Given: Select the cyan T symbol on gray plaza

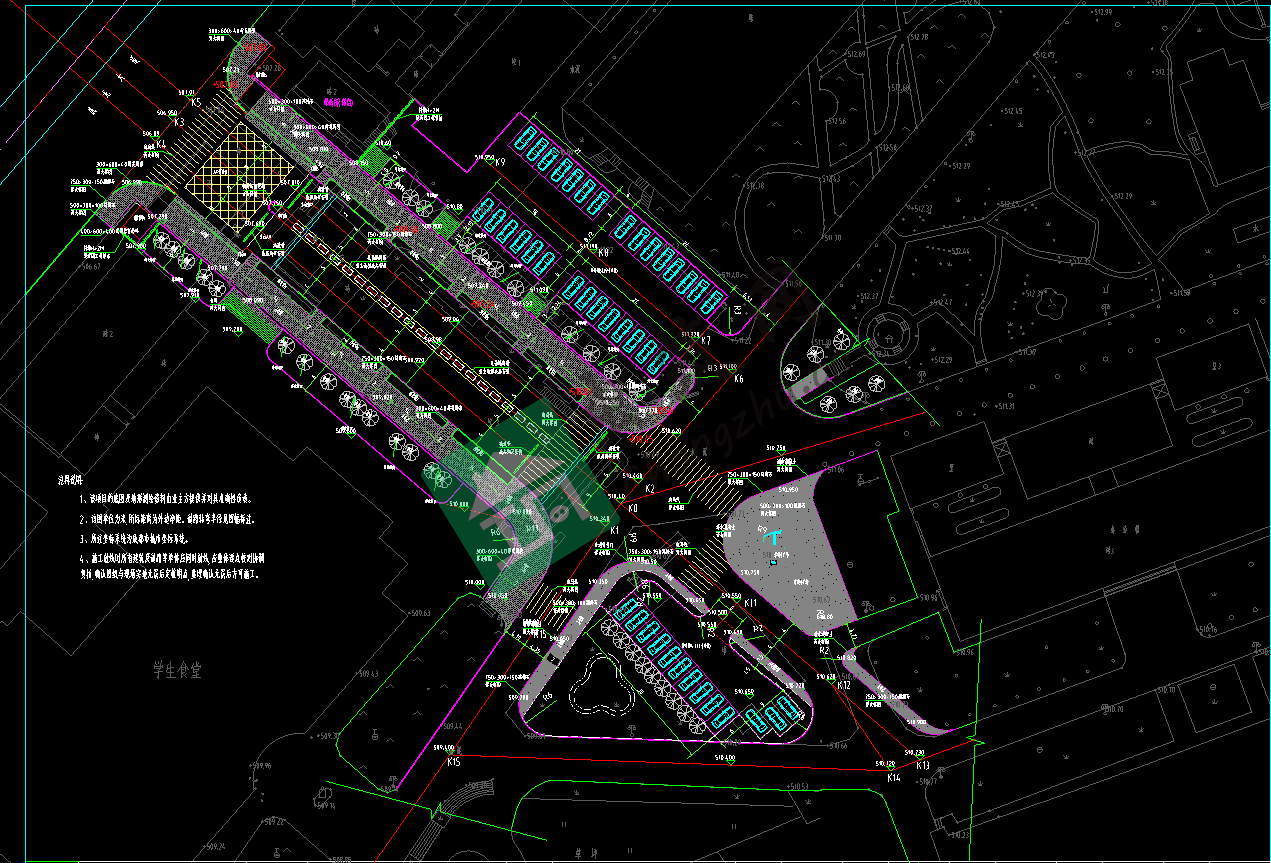Looking at the screenshot, I should pos(774,539).
